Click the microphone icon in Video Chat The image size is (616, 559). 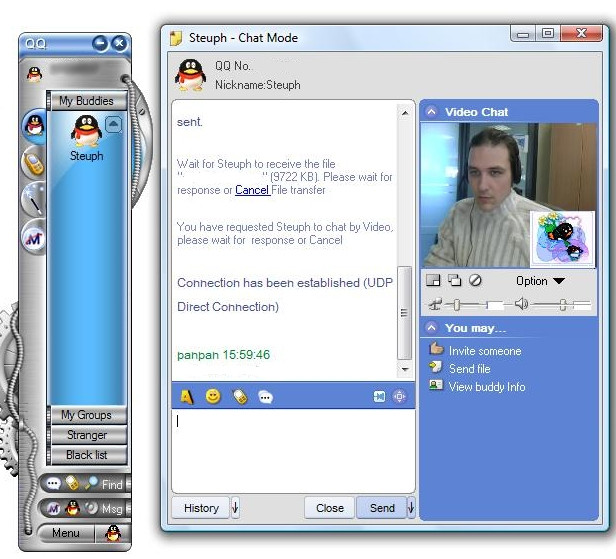[x=434, y=304]
